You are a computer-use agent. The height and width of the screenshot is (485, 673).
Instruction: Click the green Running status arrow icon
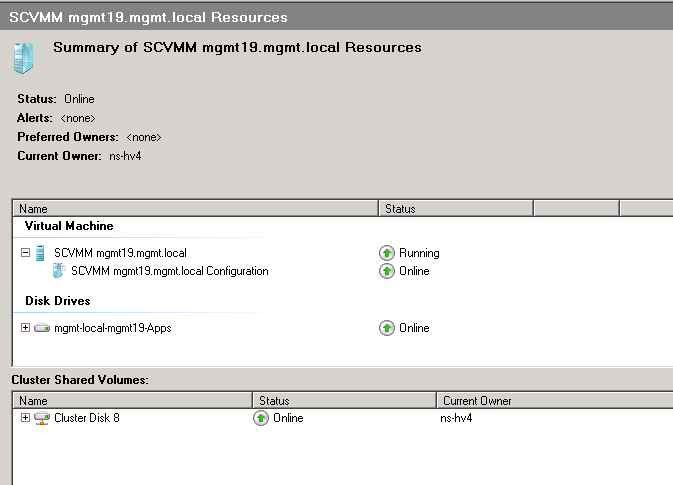click(387, 253)
